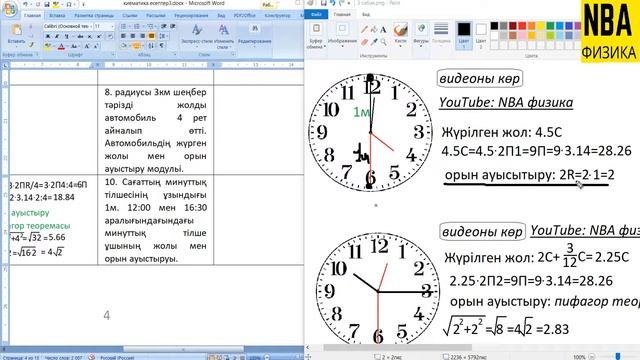Click Paint's horizontal scrollbar
The width and height of the screenshot is (640, 360).
[398, 348]
